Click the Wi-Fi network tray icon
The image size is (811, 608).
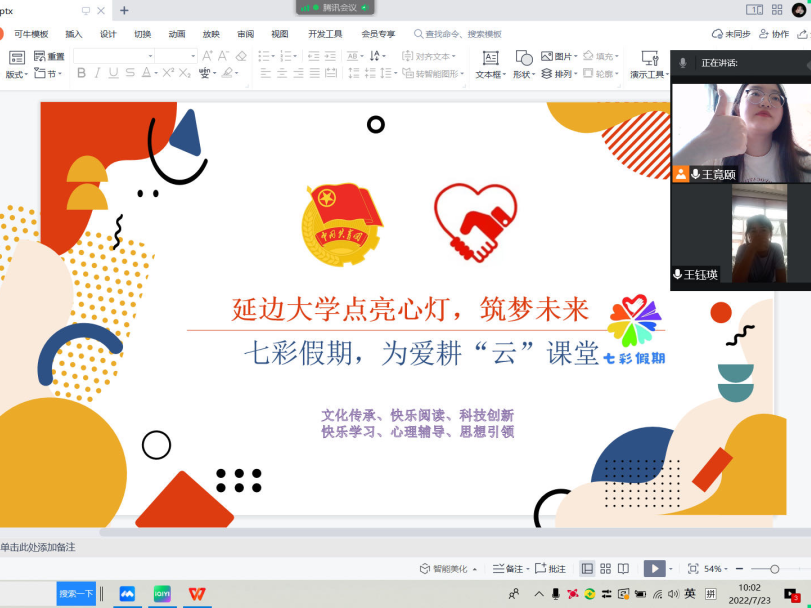[657, 594]
